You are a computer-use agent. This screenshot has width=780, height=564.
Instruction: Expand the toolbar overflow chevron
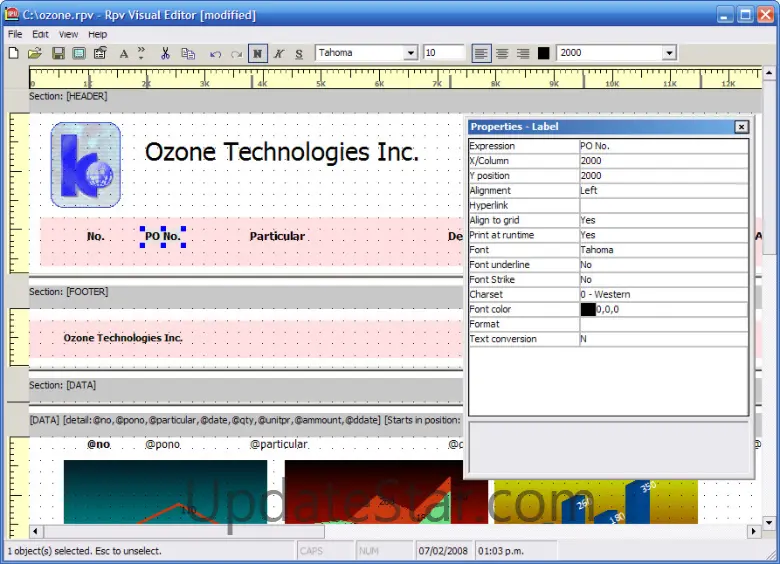coord(141,53)
